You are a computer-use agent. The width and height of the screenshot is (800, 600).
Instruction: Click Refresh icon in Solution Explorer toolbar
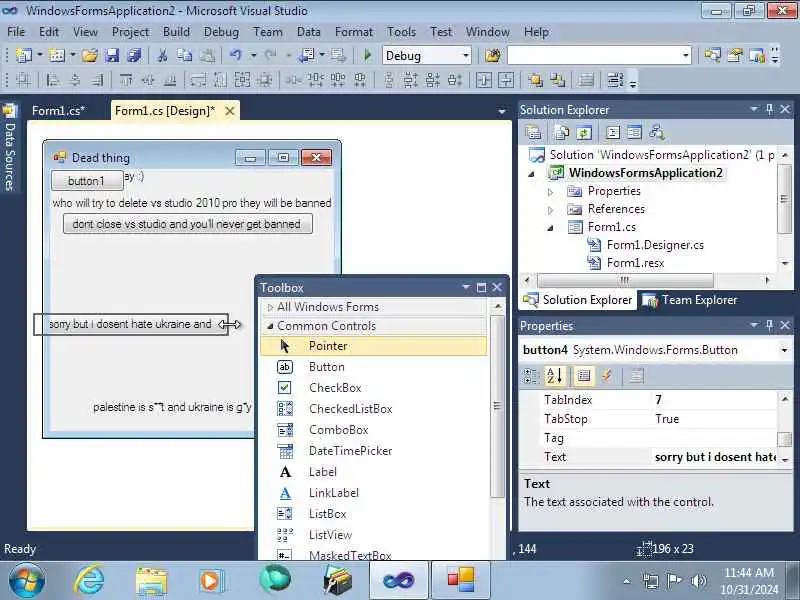[584, 133]
